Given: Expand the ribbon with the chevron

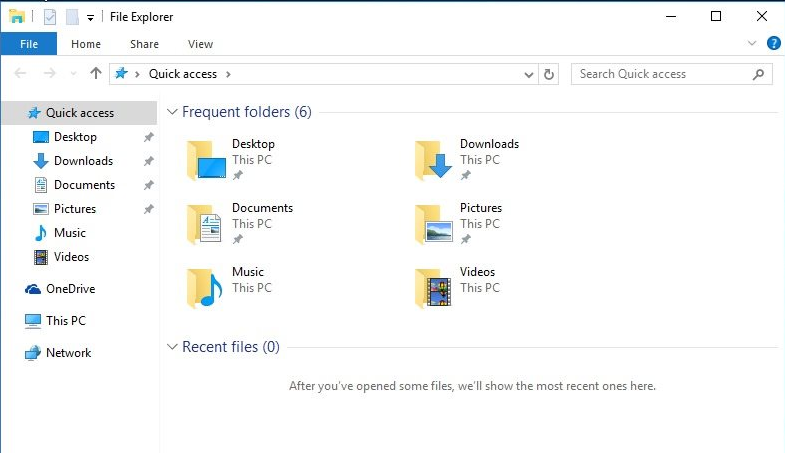Looking at the screenshot, I should point(753,44).
